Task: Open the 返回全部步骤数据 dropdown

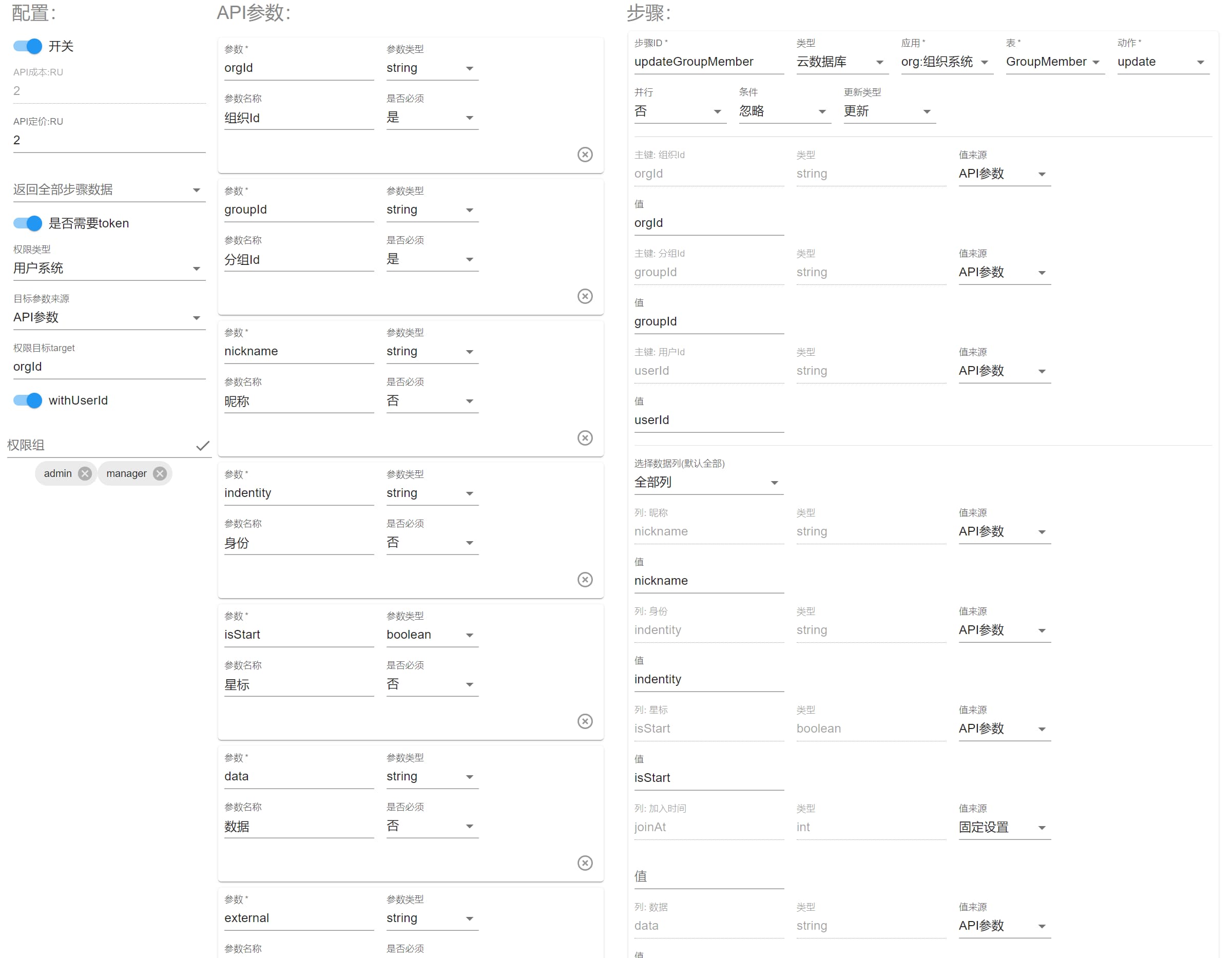Action: click(109, 189)
